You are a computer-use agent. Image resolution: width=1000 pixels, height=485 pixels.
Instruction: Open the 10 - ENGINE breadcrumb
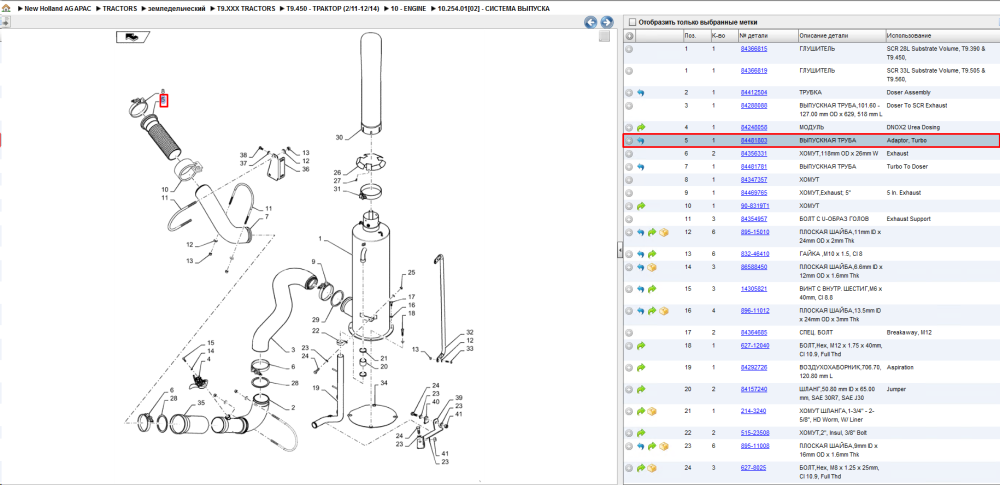[x=408, y=9]
